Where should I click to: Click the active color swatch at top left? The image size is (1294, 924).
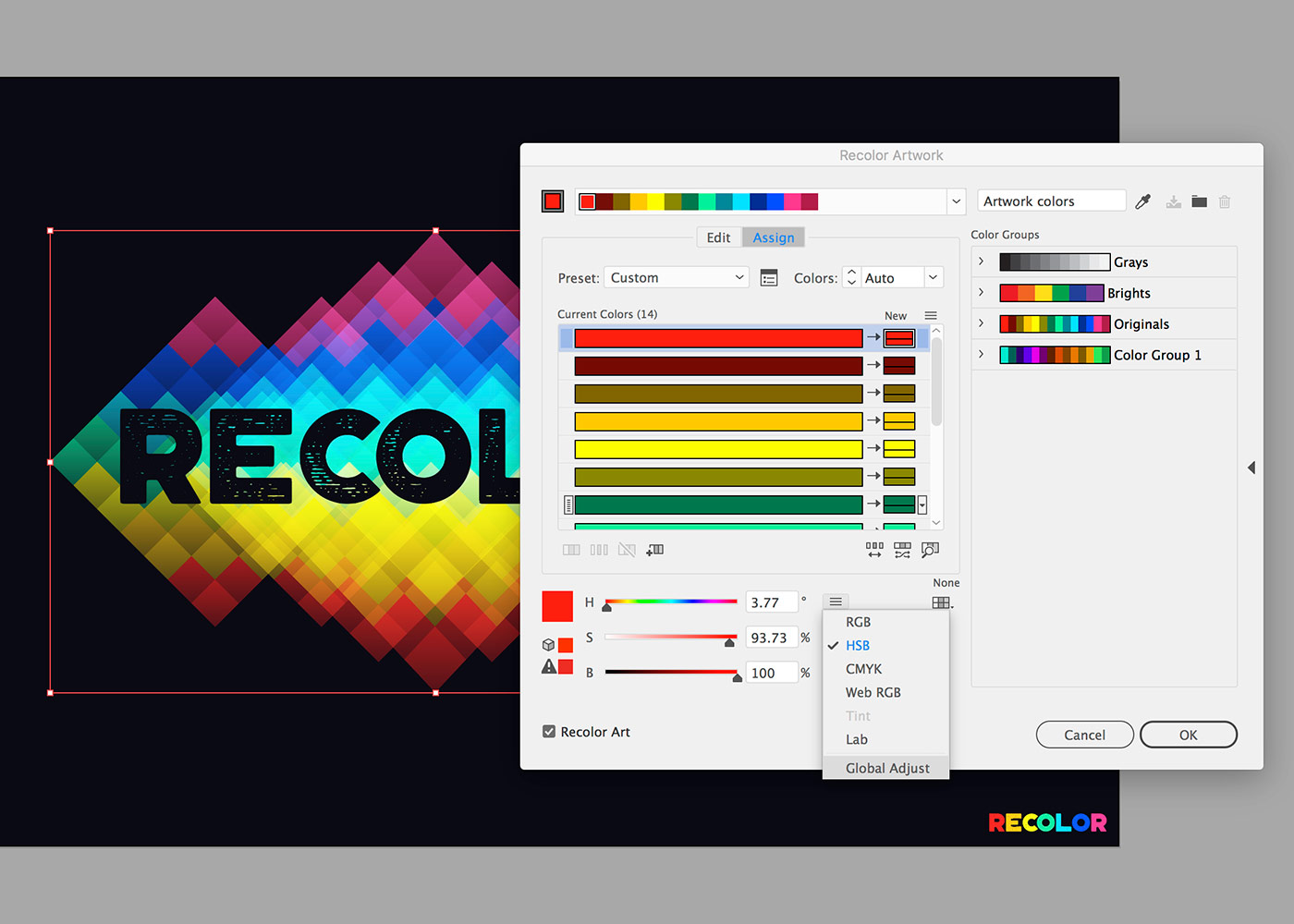pos(553,201)
